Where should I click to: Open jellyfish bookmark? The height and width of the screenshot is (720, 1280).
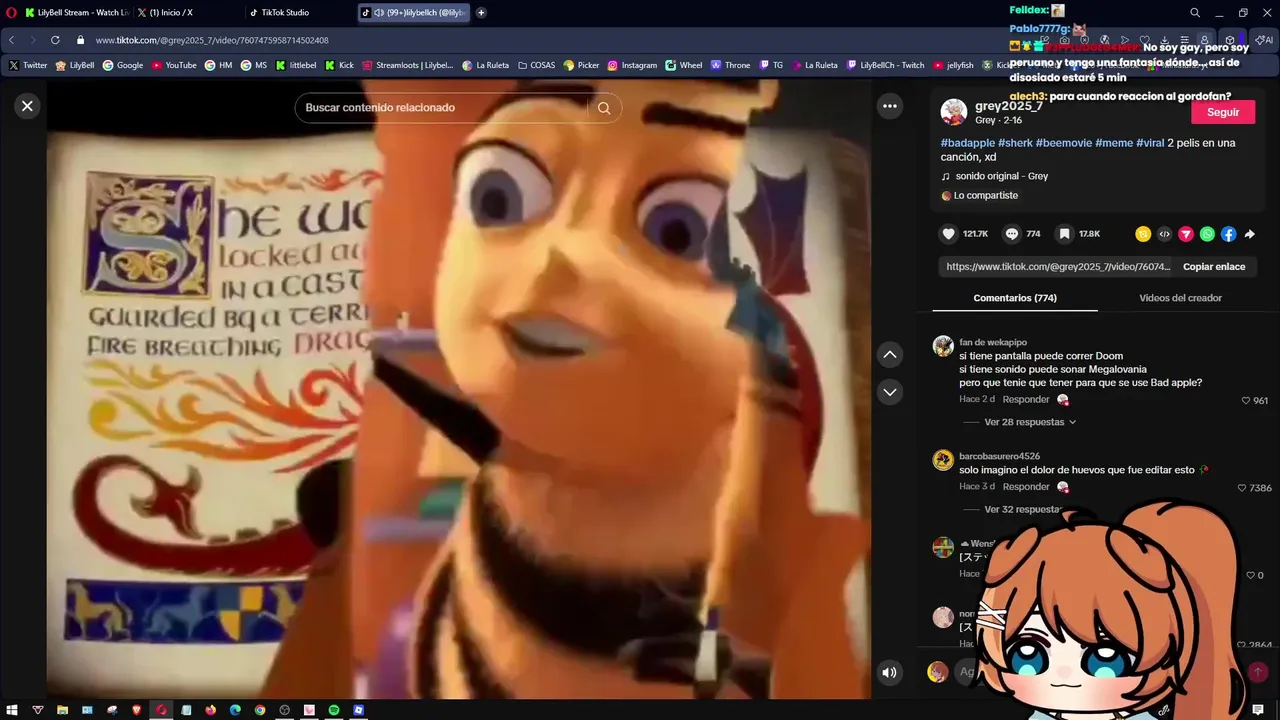coord(953,65)
